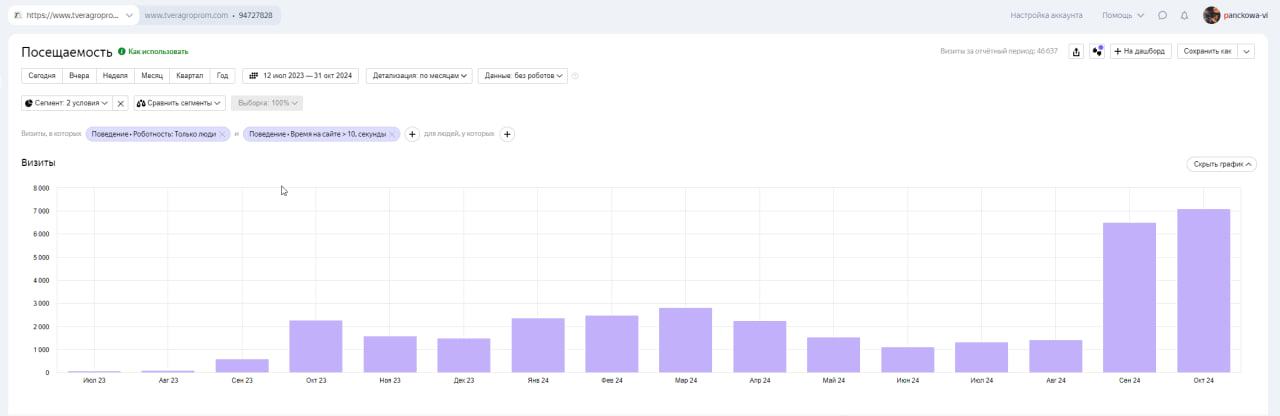
Task: Open the AI assistant dots icon
Action: 1097,51
